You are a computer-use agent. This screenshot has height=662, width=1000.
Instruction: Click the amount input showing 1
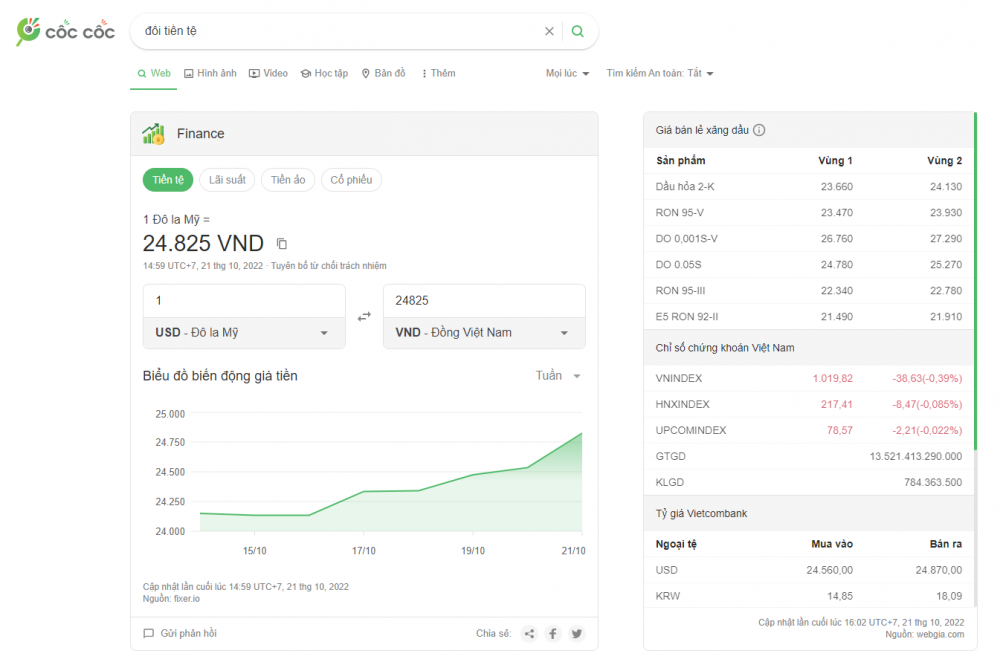(x=244, y=299)
